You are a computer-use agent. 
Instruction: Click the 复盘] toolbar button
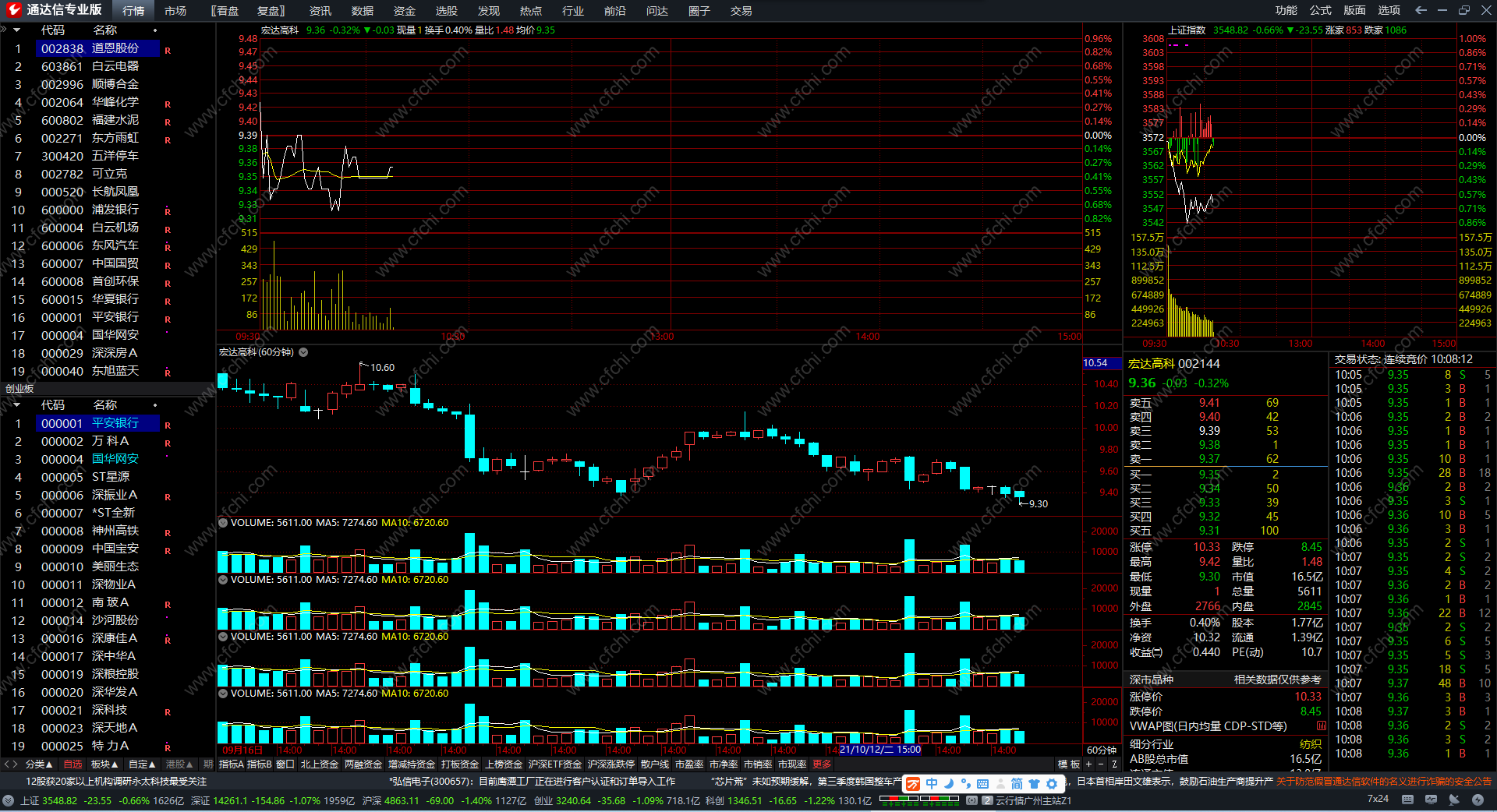pos(271,11)
